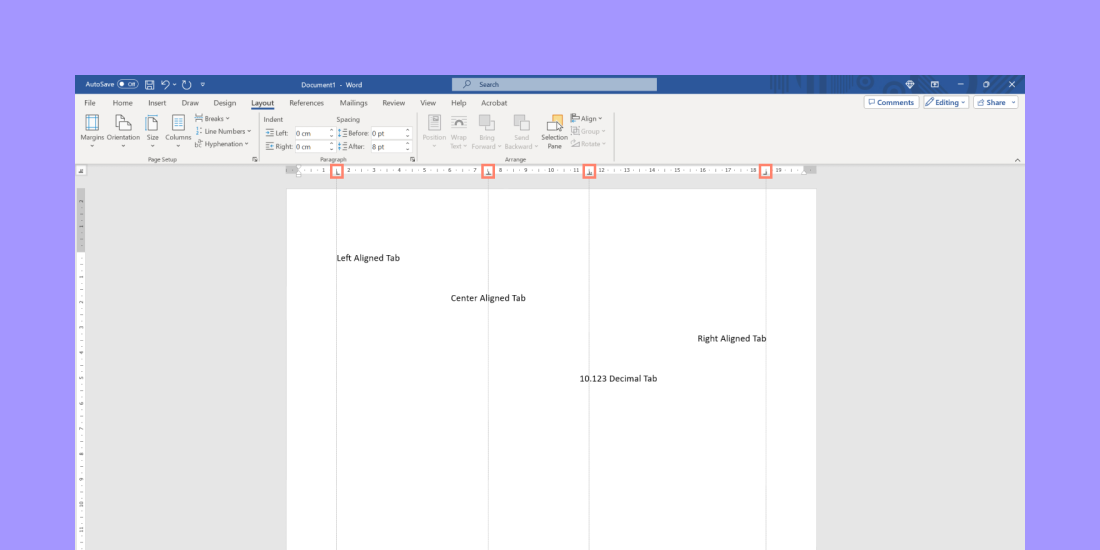The height and width of the screenshot is (550, 1100).
Task: Click the tab selector at ruler's left end
Action: coord(81,170)
